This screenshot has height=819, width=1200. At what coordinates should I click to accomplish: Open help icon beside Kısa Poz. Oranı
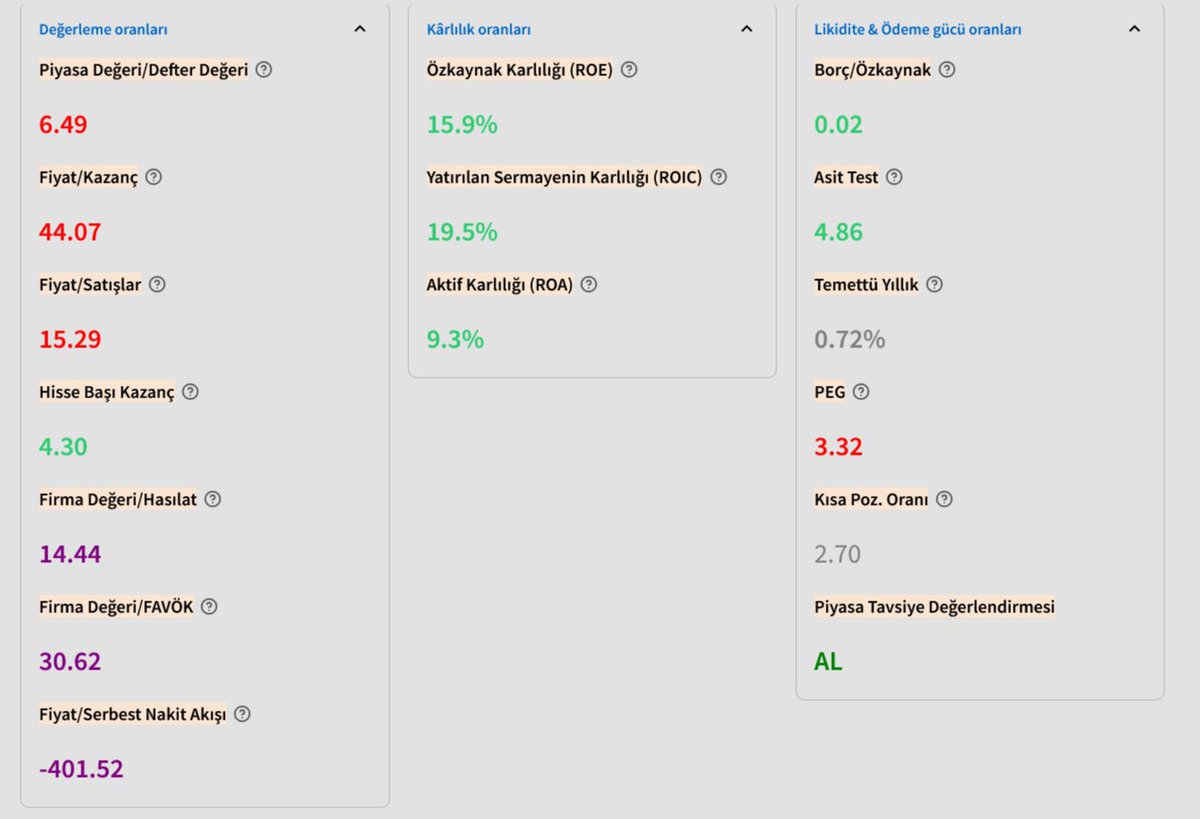point(944,499)
